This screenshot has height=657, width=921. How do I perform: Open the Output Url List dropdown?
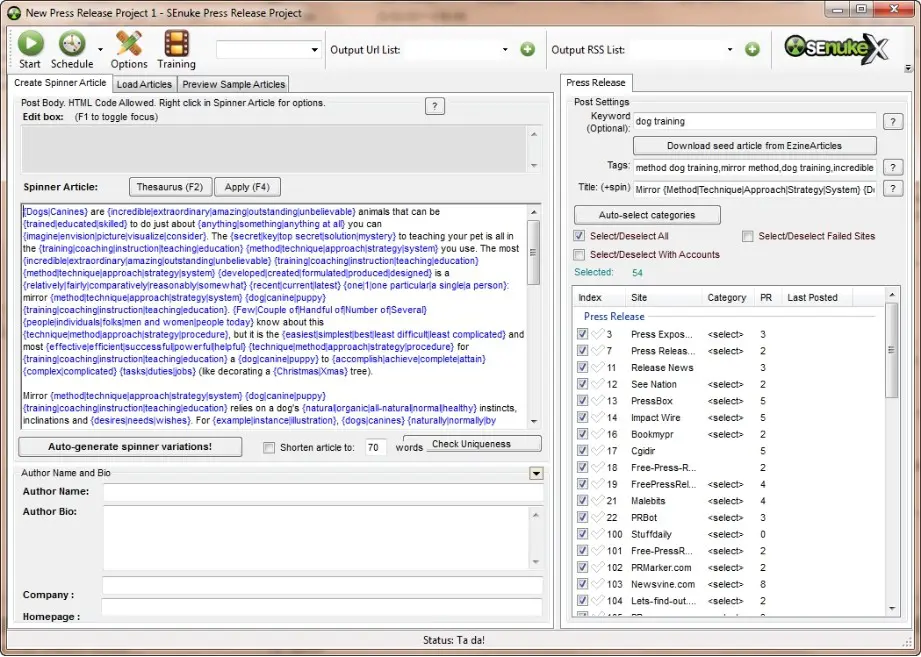click(x=505, y=50)
